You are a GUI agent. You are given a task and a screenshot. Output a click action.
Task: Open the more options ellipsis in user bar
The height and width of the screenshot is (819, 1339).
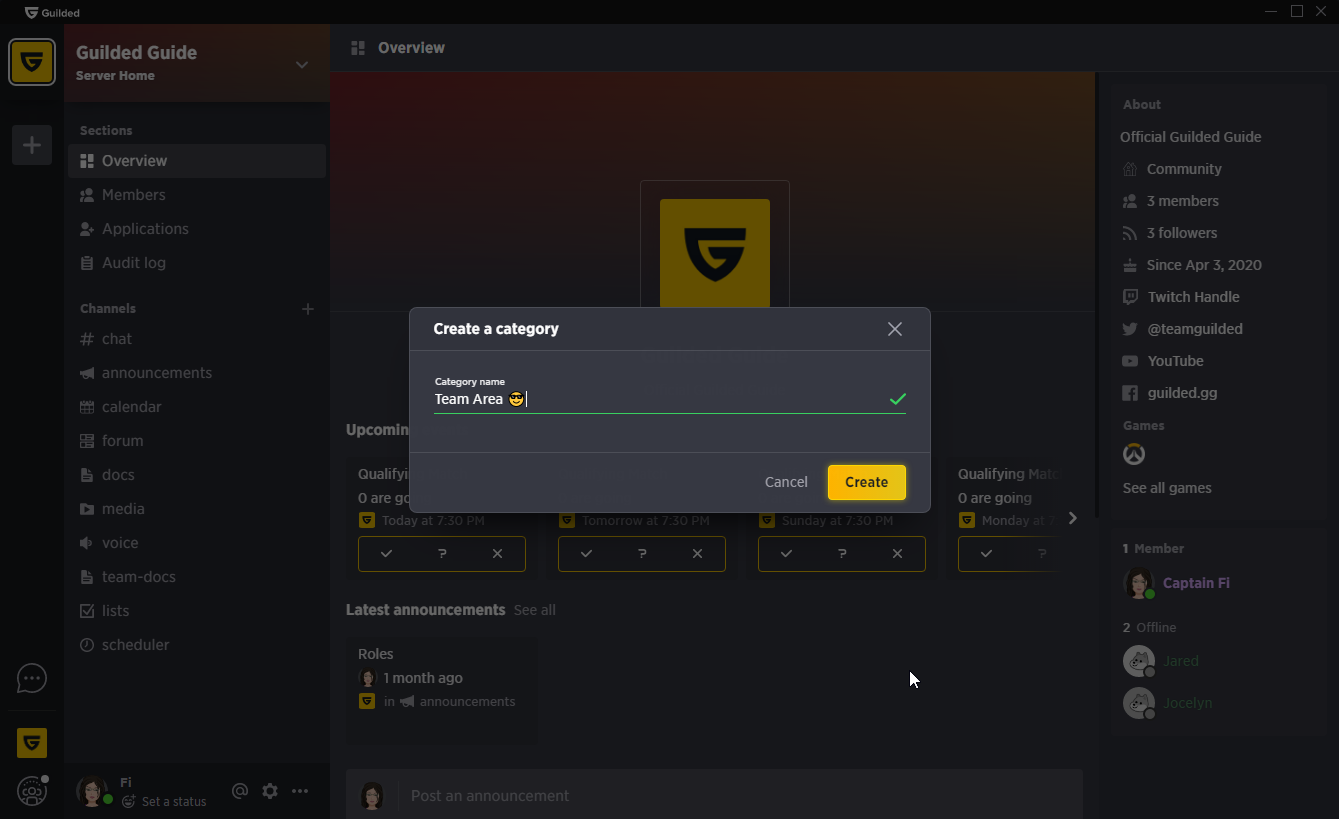[x=300, y=791]
